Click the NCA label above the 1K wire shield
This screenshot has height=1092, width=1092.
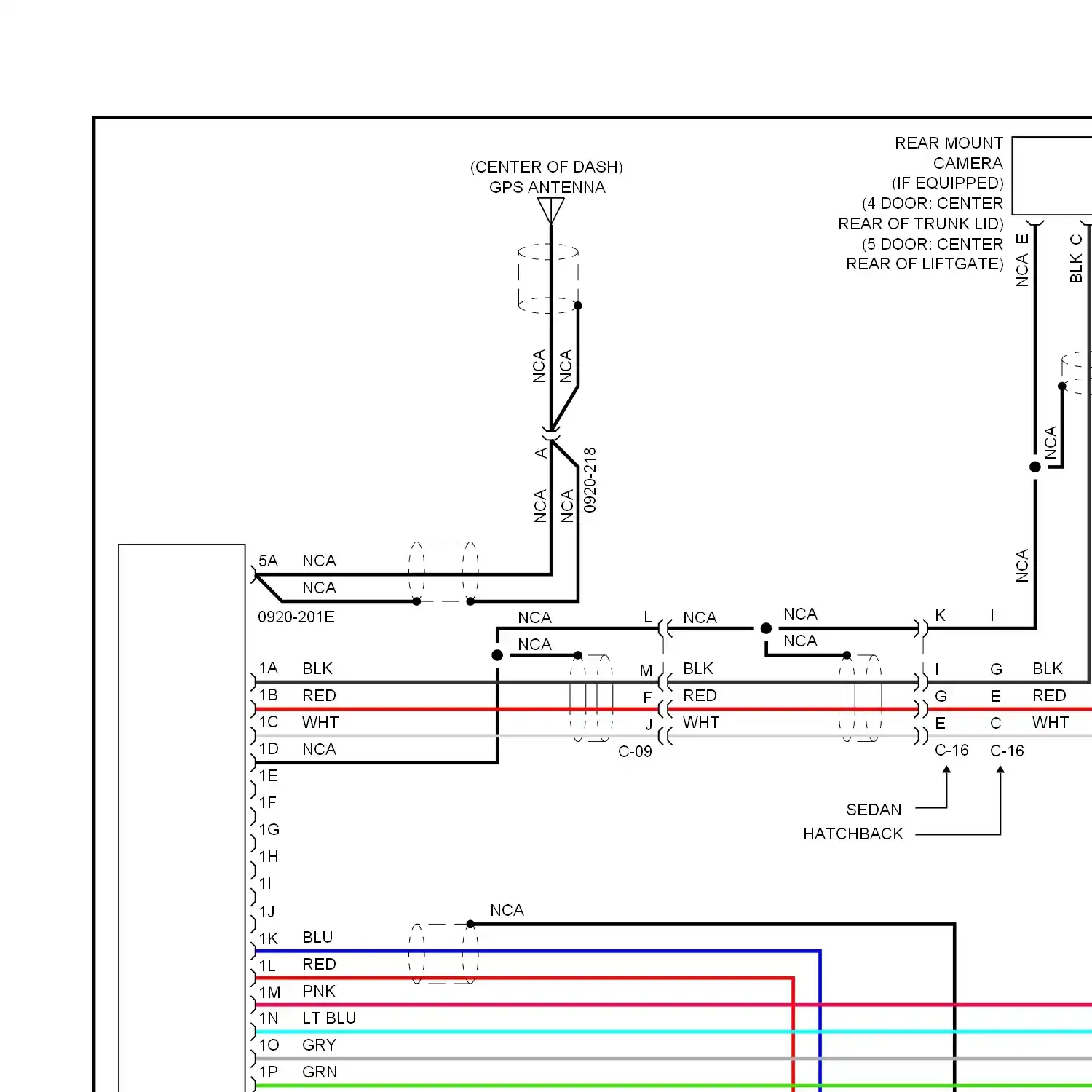point(507,910)
